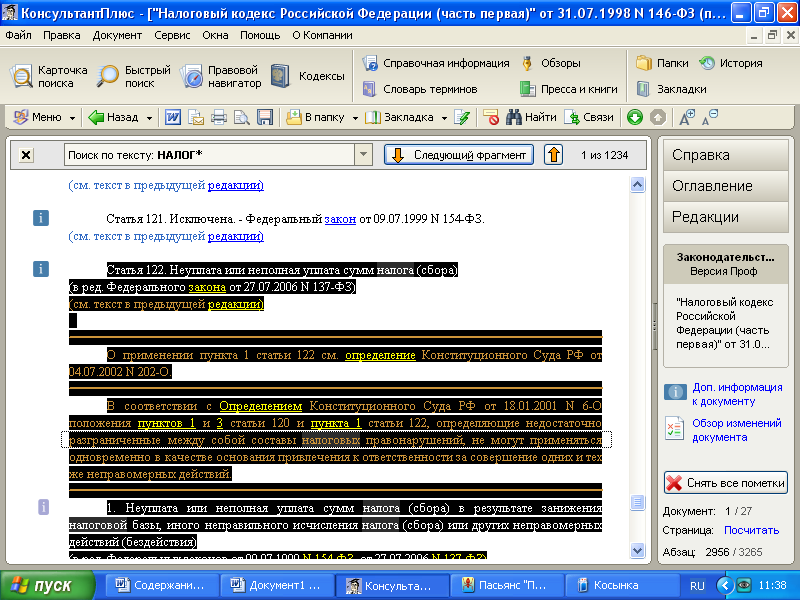
Task: Open Связи document links
Action: pos(589,117)
